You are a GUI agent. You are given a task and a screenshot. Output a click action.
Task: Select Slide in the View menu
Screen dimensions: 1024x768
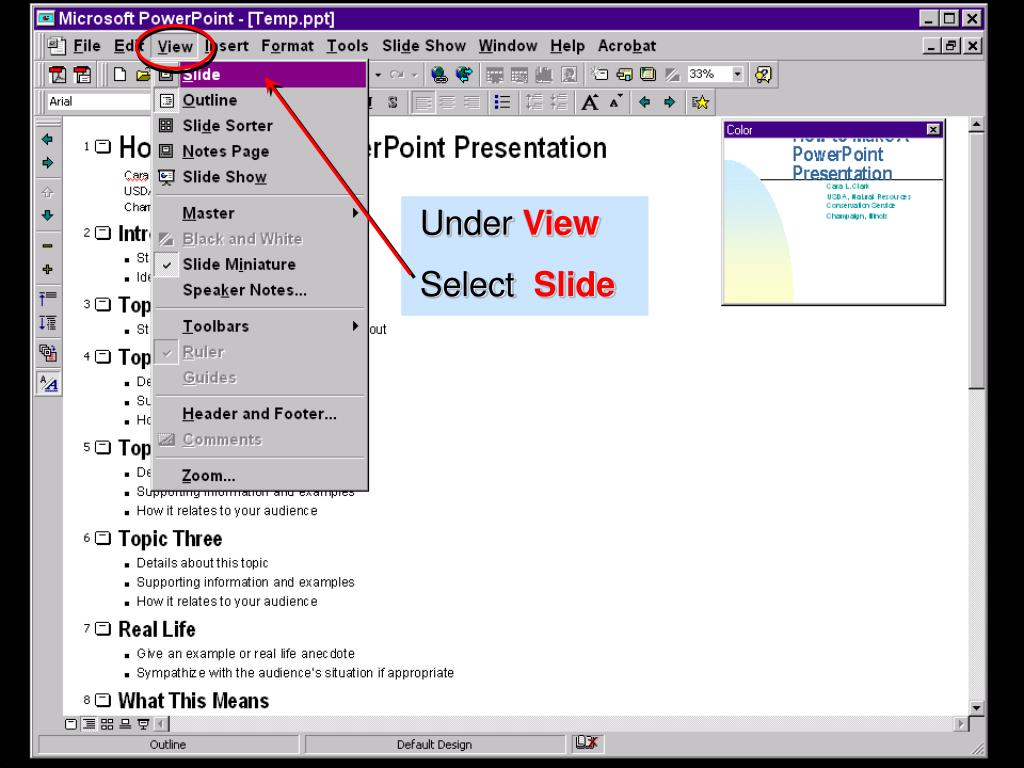(261, 74)
